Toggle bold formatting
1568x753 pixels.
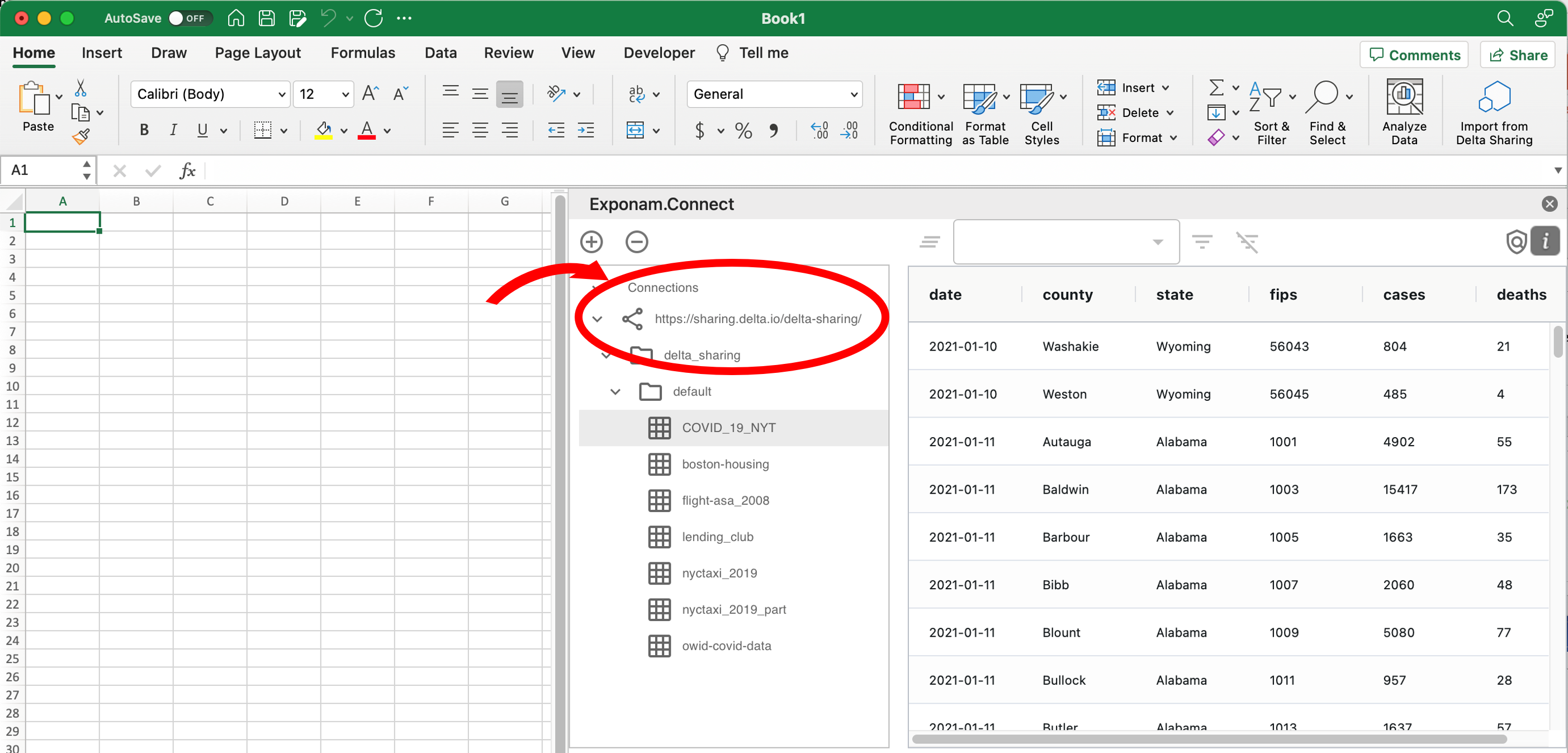click(144, 130)
